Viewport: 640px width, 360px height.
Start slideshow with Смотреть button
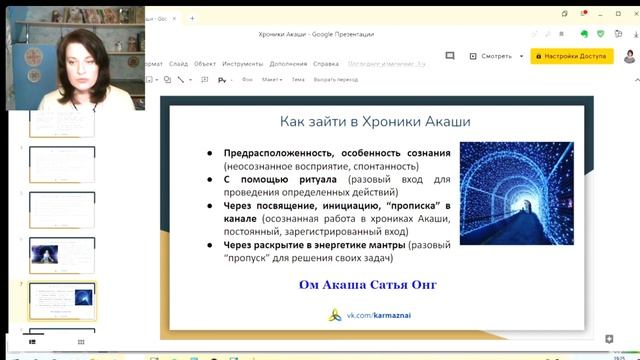pyautogui.click(x=491, y=56)
